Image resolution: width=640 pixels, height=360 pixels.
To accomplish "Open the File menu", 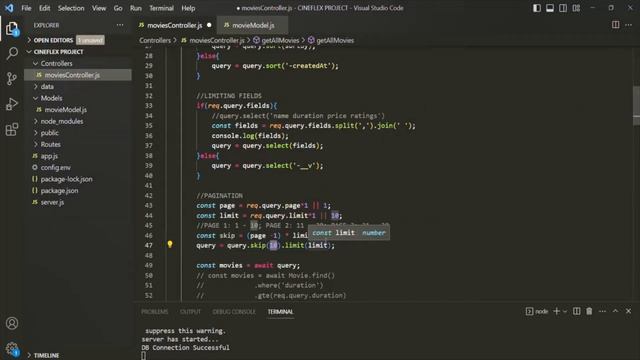I will [26, 8].
